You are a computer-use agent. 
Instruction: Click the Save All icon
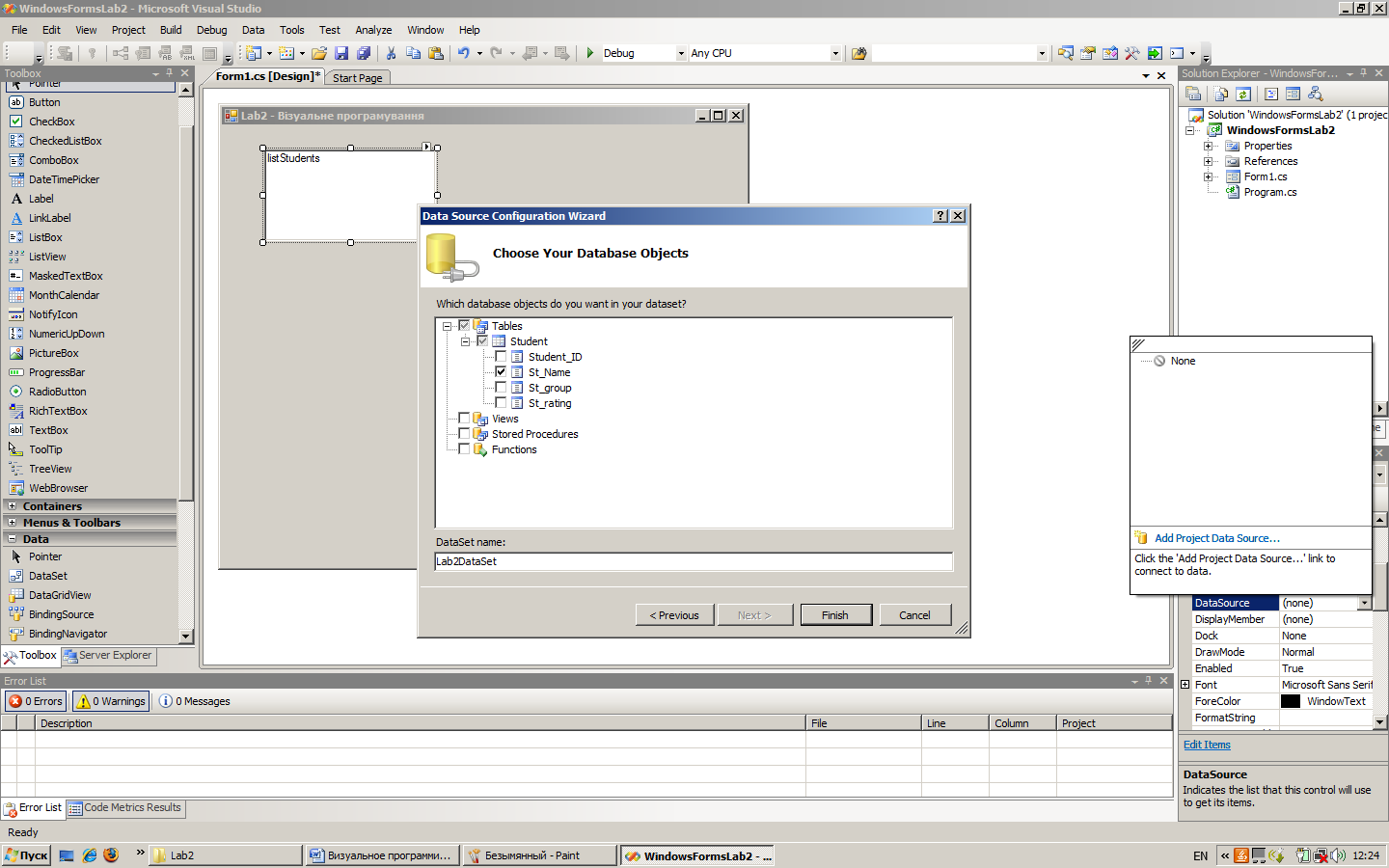[x=364, y=53]
